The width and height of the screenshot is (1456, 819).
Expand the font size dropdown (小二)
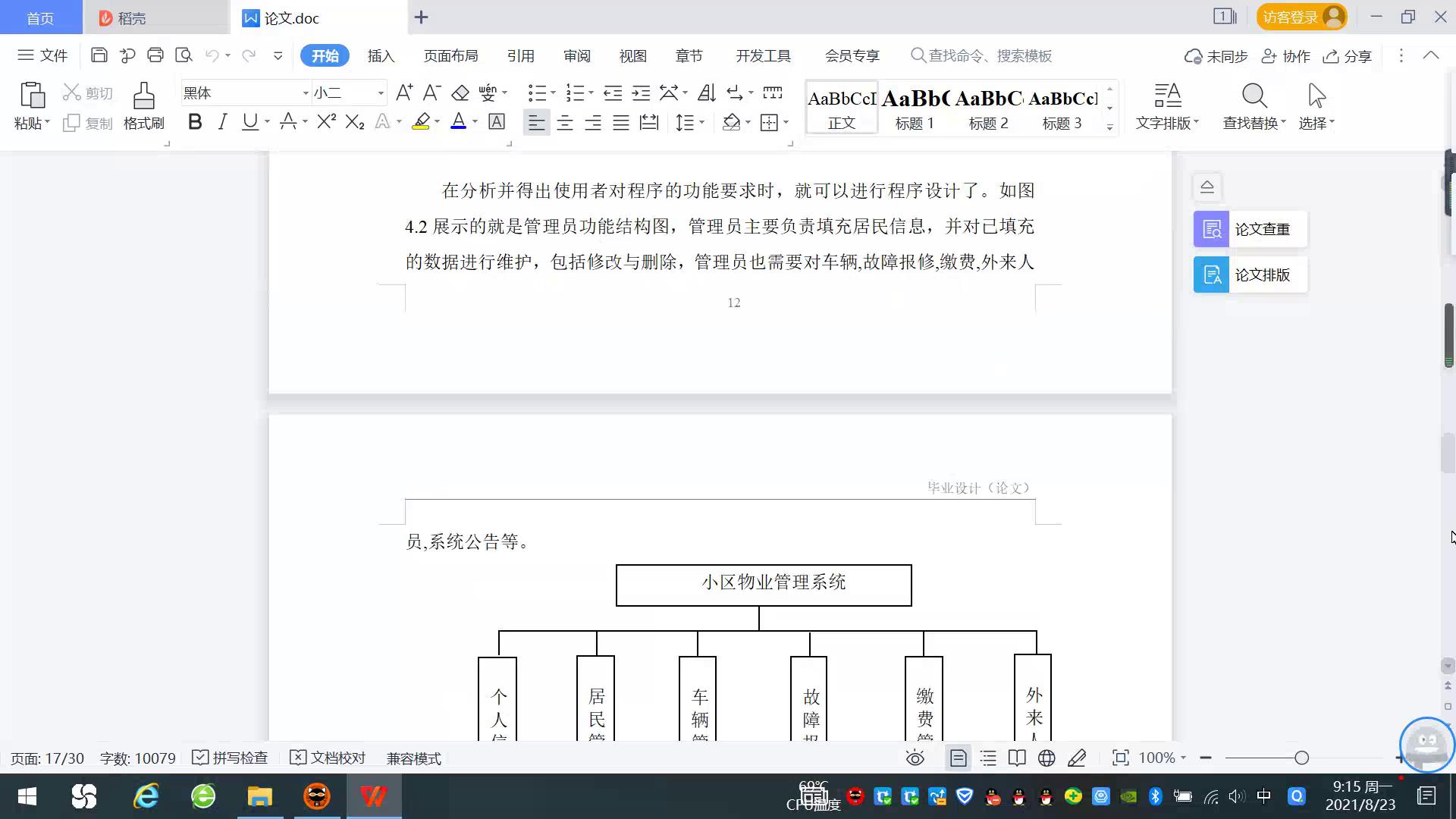pyautogui.click(x=381, y=93)
